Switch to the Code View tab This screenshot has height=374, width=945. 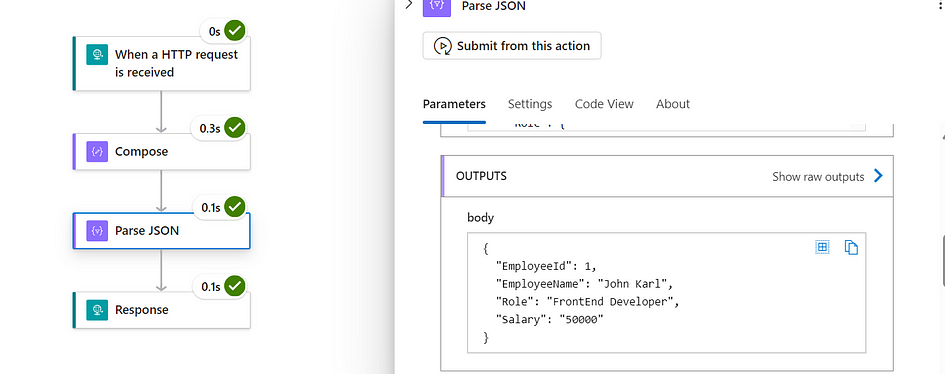point(604,104)
